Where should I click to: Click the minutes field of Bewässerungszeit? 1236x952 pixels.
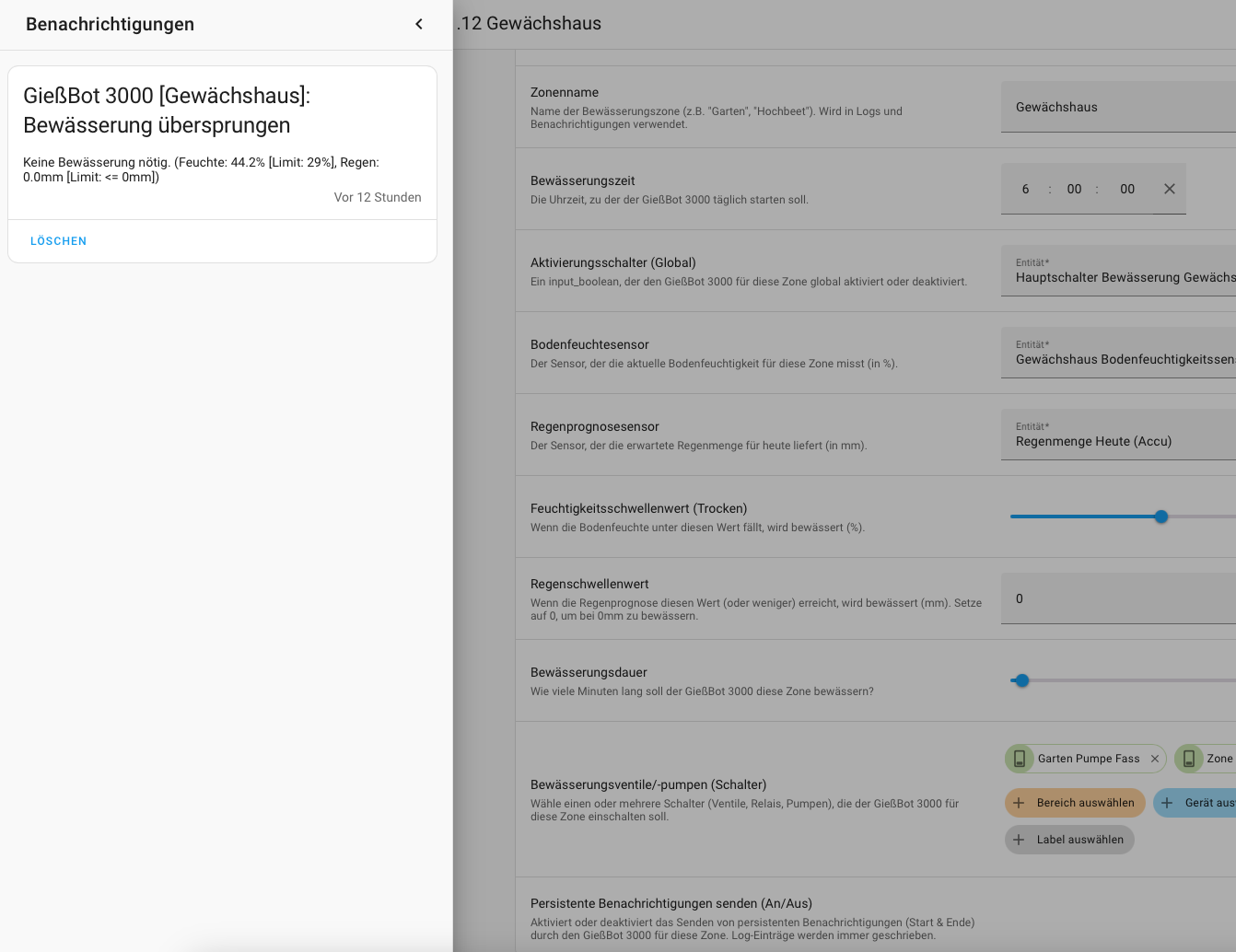tap(1074, 189)
